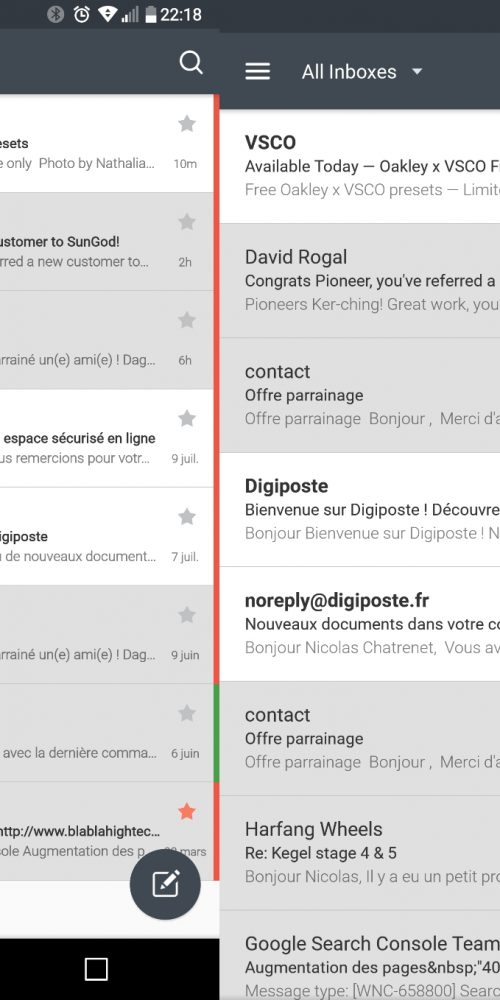Star the 'espace sécurisé en ligne' email
Screen dimensions: 500x1000
coord(187,418)
